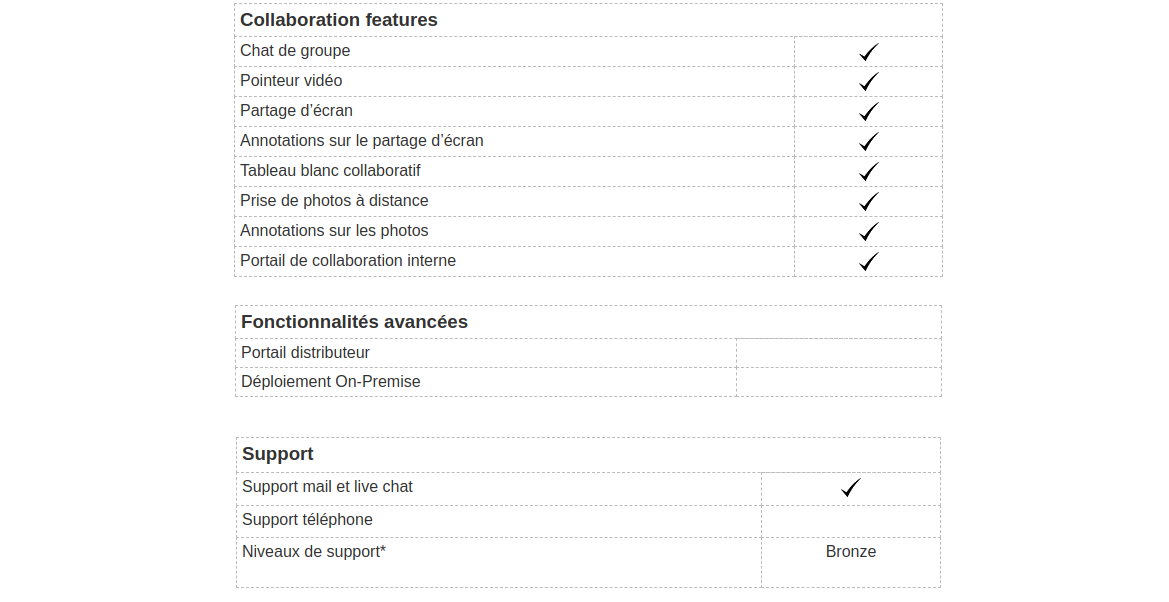Click the Portail distributeur row label

[x=305, y=353]
